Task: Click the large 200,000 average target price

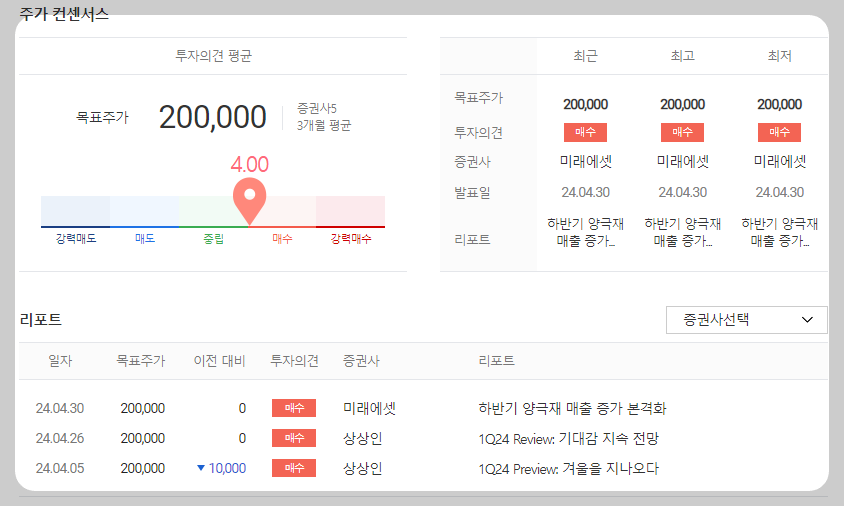Action: (213, 117)
